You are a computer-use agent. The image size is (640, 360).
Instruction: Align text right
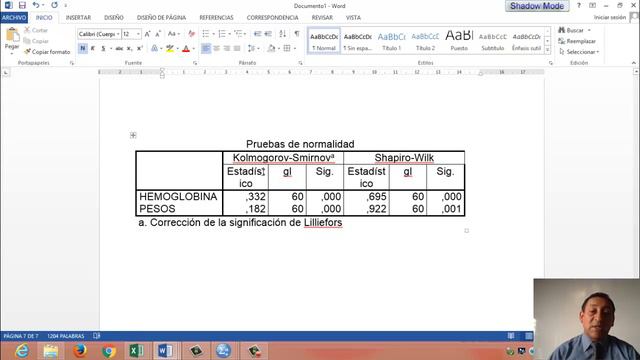227,49
